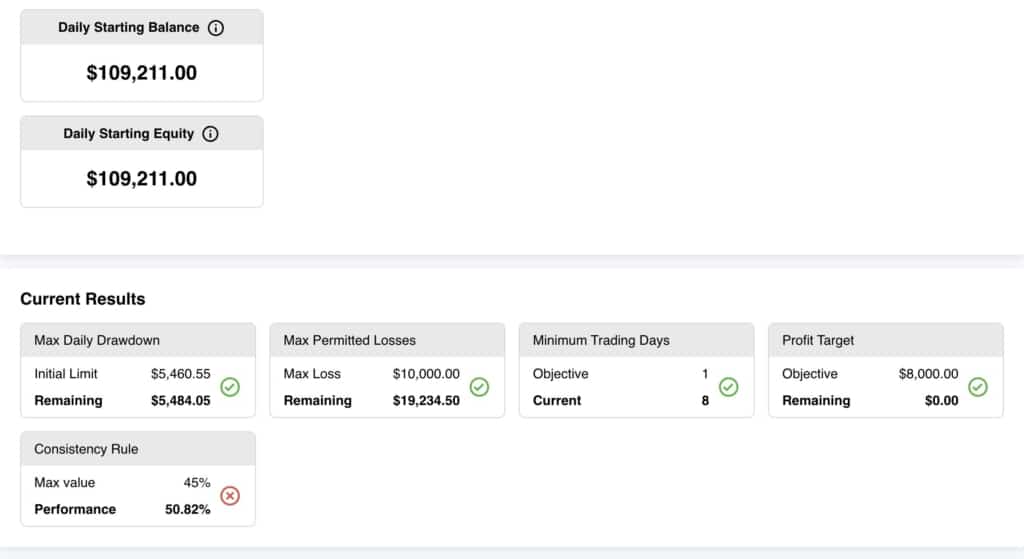Click the Consistency Rule card title
Screen dimensions: 1024x559
[x=86, y=449]
